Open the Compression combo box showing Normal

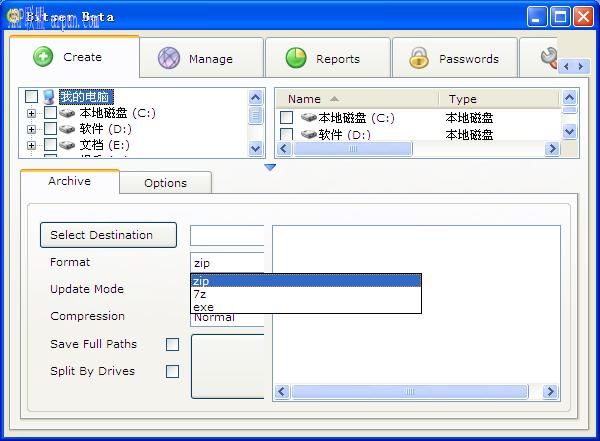(227, 320)
